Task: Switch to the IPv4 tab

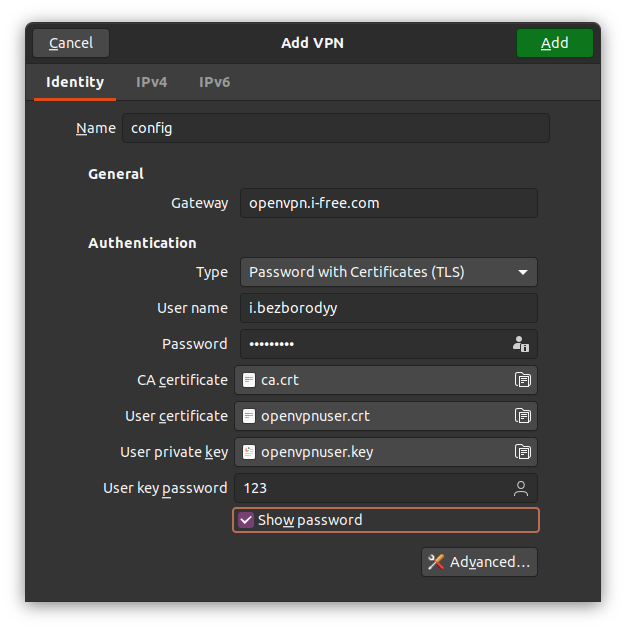Action: (x=151, y=82)
